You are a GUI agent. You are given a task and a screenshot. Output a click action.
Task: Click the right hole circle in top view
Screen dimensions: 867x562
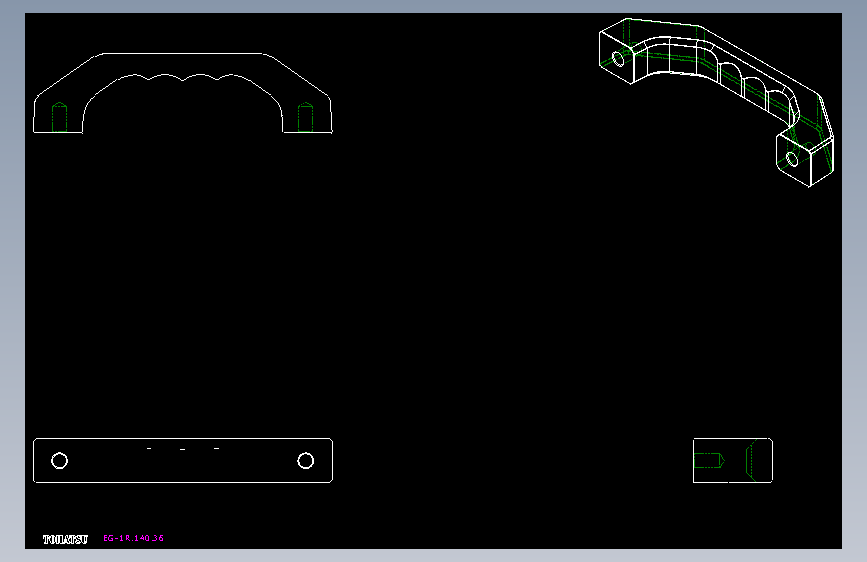(x=306, y=460)
